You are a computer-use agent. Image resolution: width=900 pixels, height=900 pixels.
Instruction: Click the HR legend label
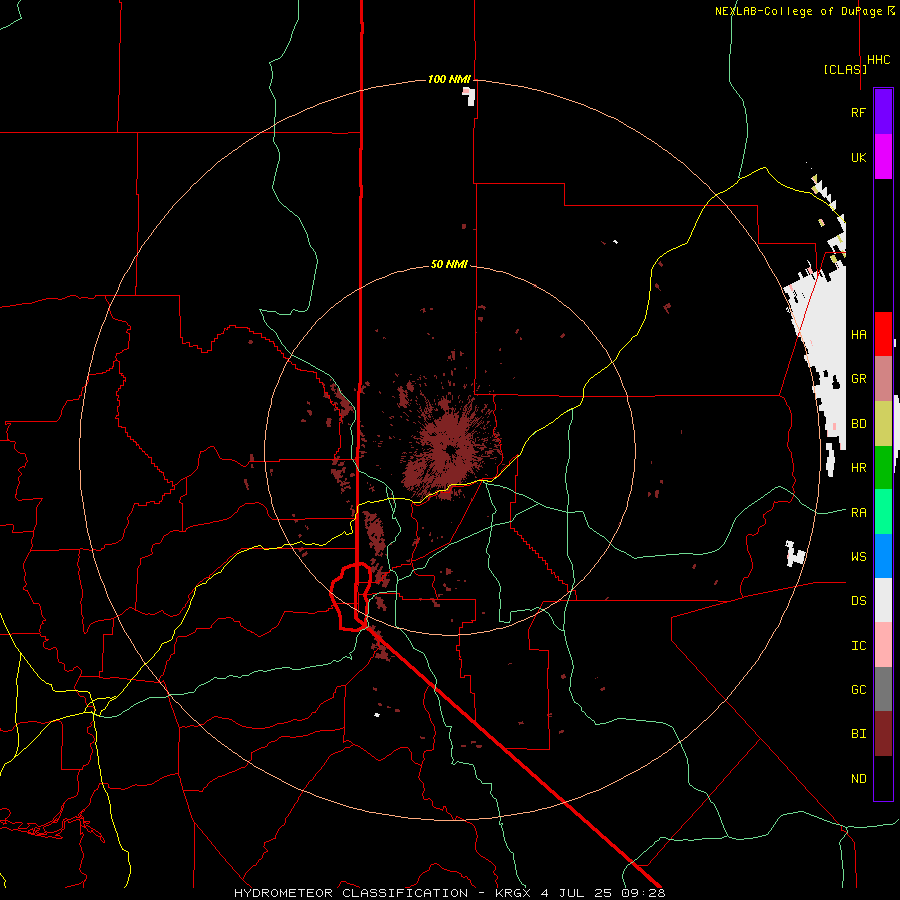[858, 468]
